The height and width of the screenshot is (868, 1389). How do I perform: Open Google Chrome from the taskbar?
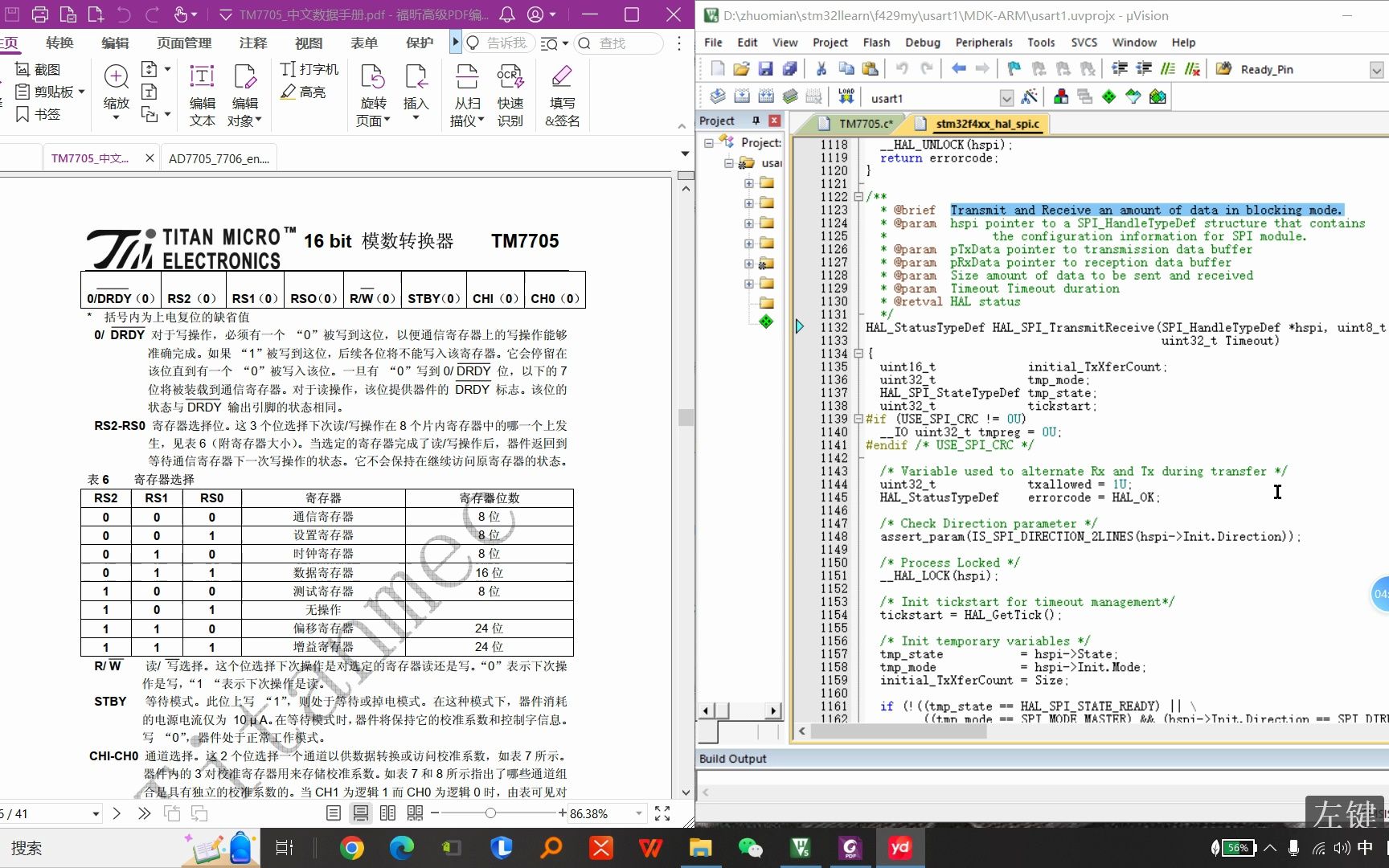click(x=351, y=848)
